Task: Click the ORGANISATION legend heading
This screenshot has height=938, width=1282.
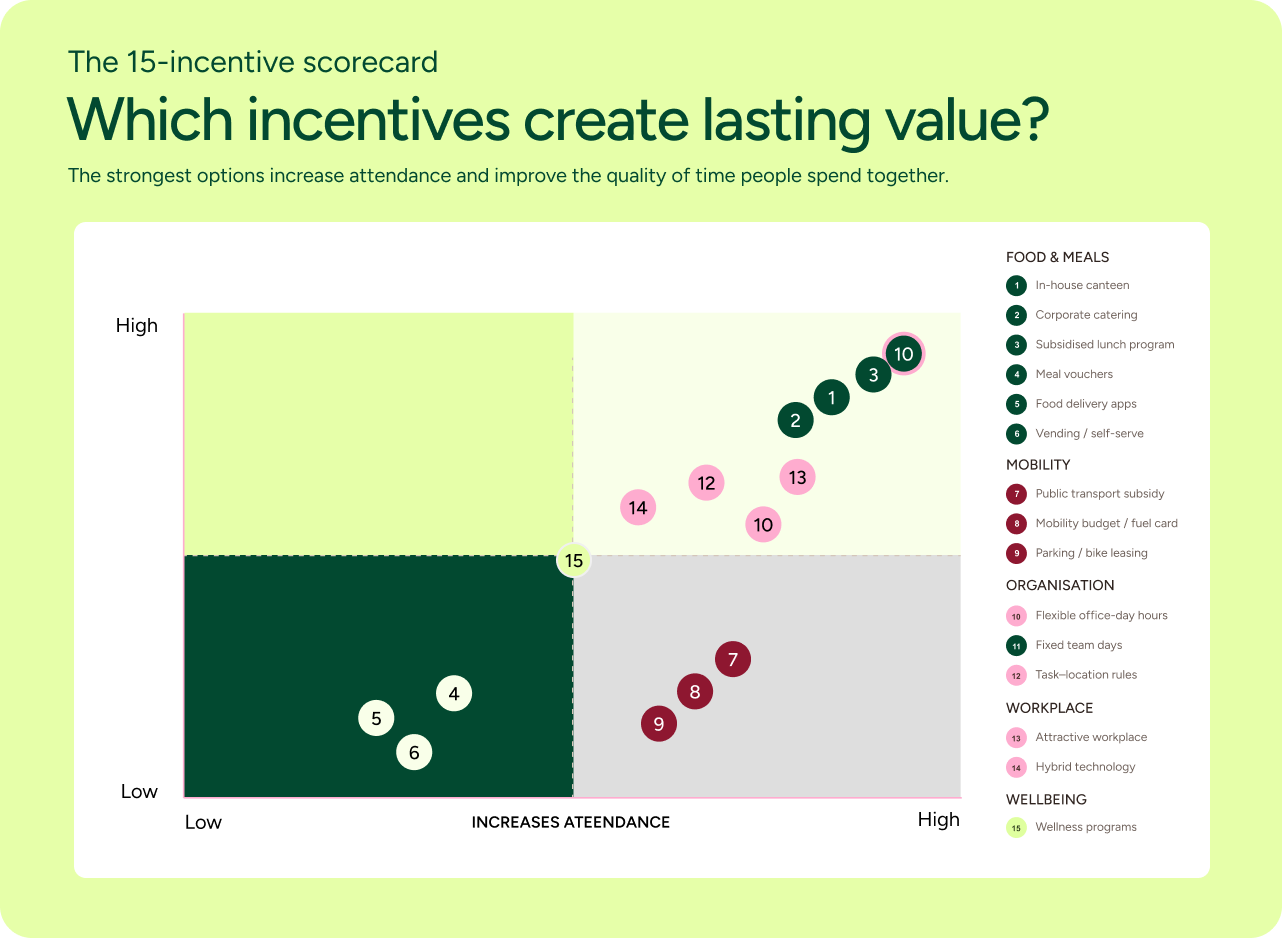Action: pyautogui.click(x=1060, y=585)
